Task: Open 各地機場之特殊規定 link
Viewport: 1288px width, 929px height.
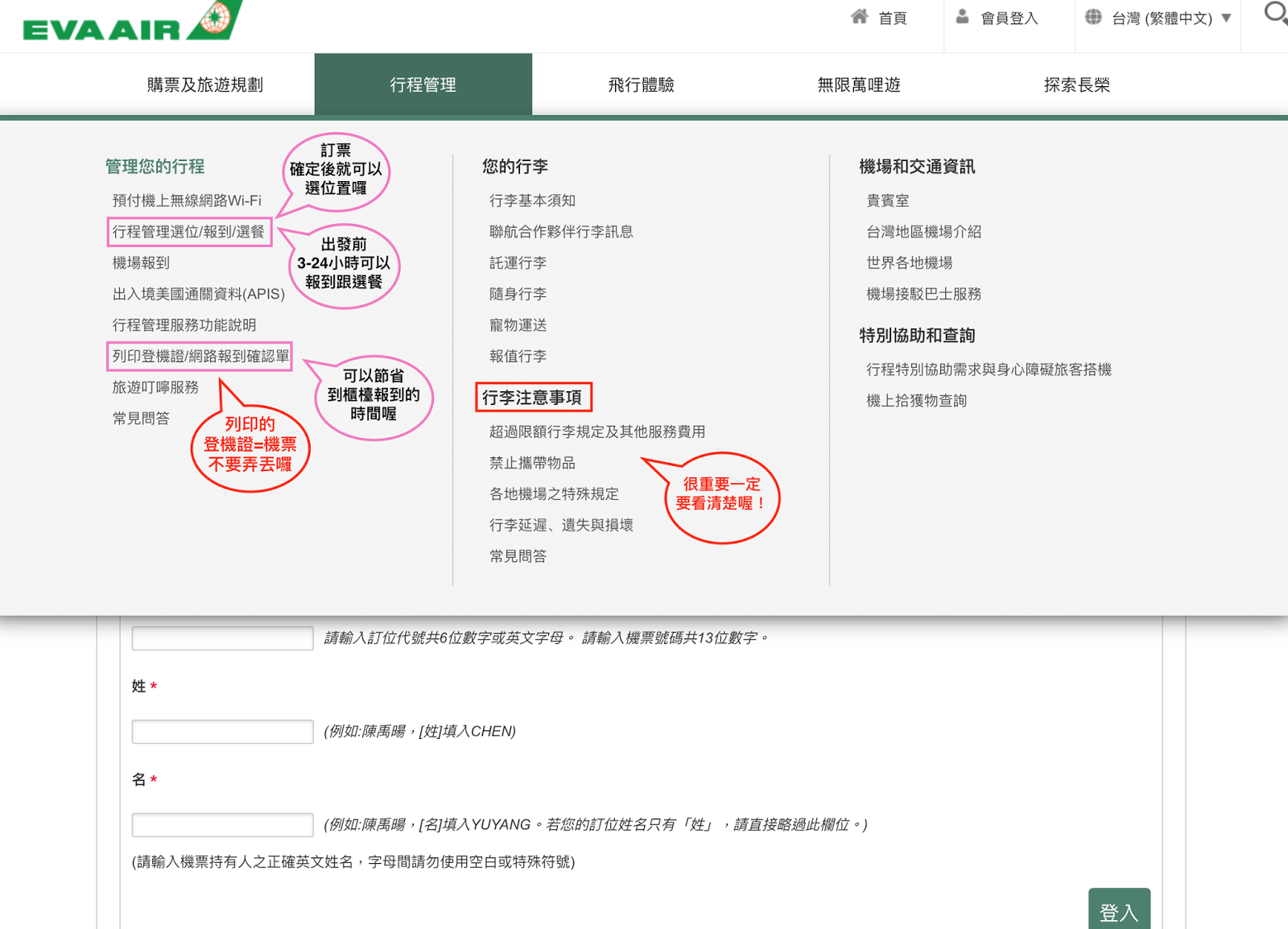Action: coord(554,494)
